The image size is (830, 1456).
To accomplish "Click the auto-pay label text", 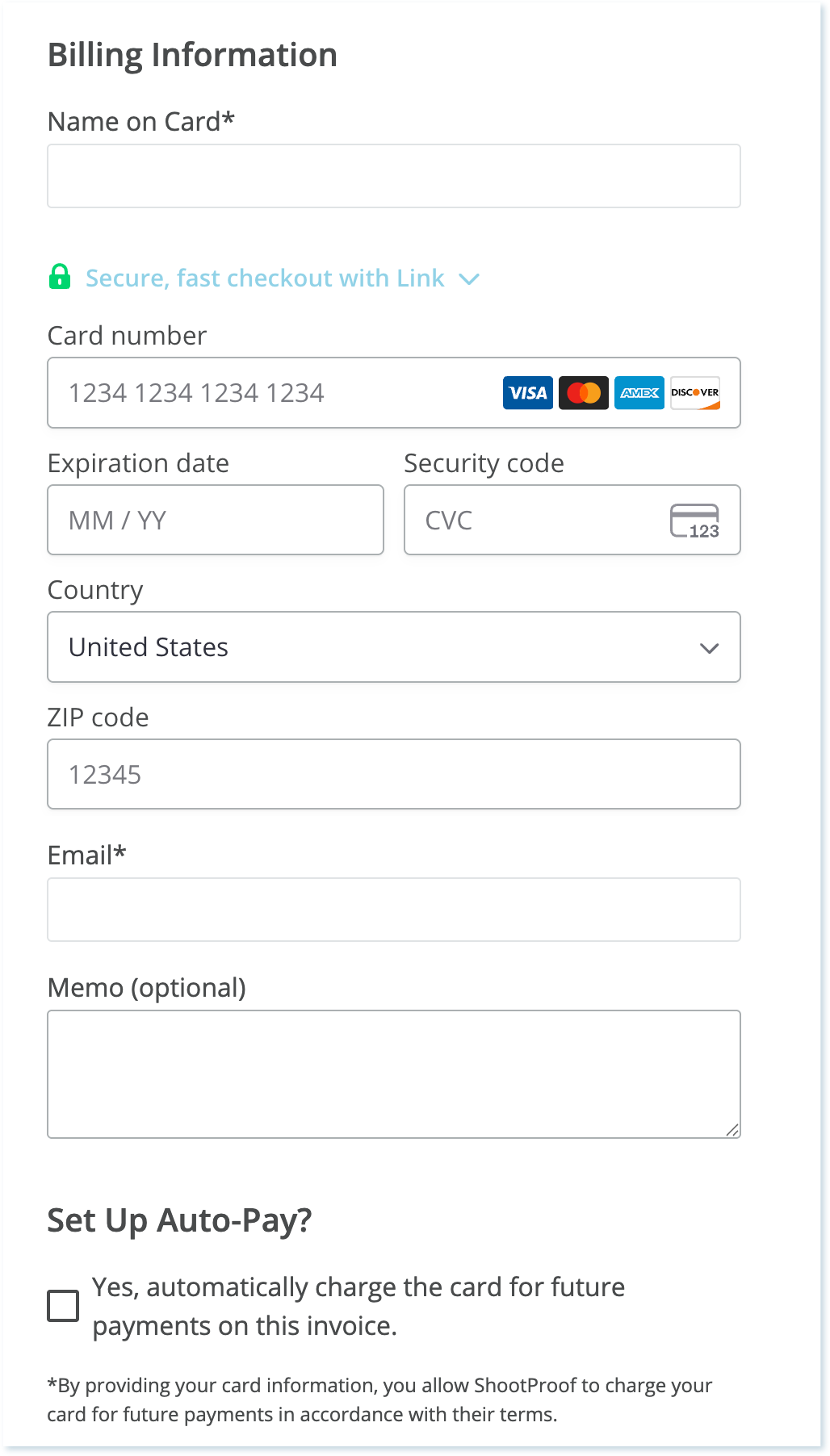I will 358,1306.
